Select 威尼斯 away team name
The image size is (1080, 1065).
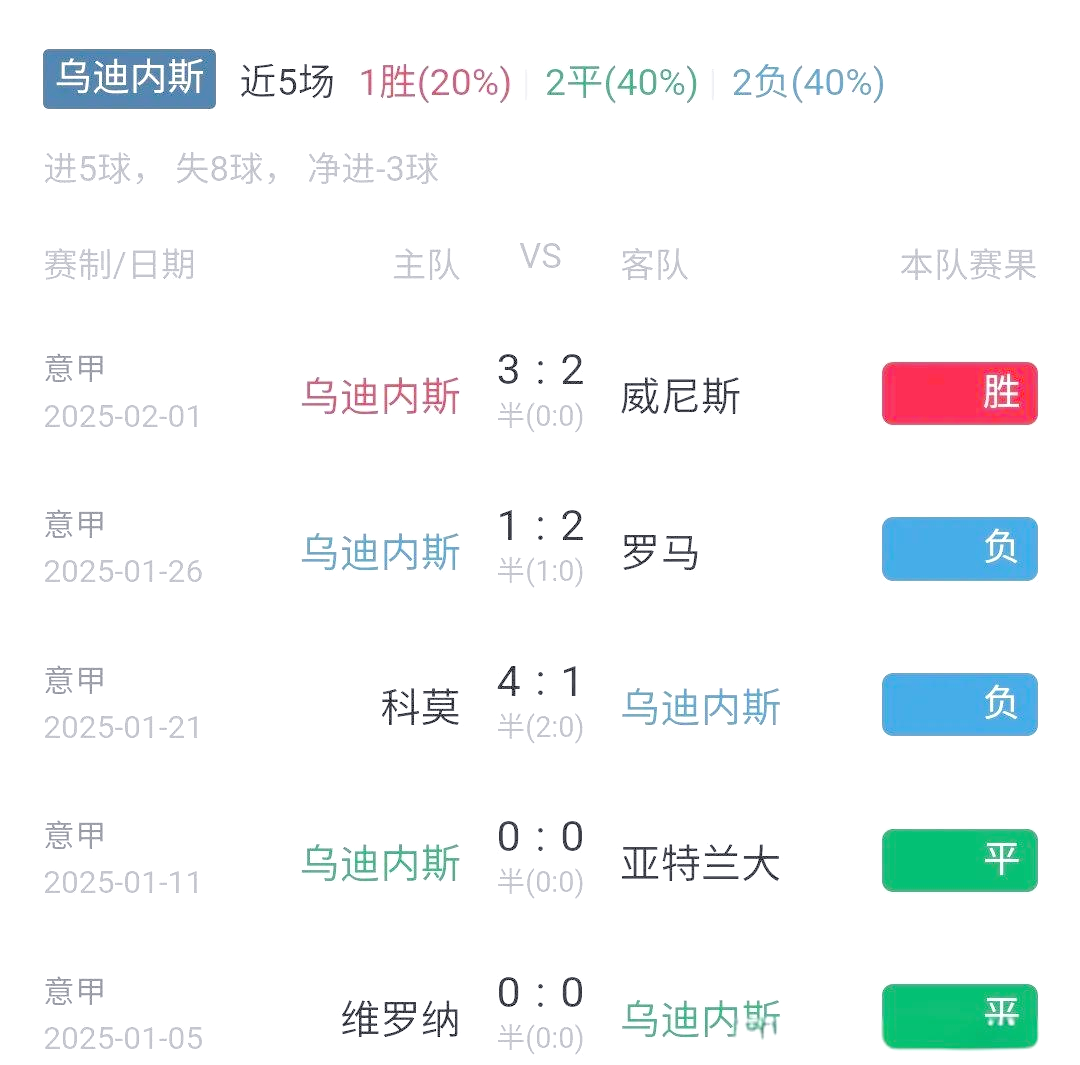point(680,397)
